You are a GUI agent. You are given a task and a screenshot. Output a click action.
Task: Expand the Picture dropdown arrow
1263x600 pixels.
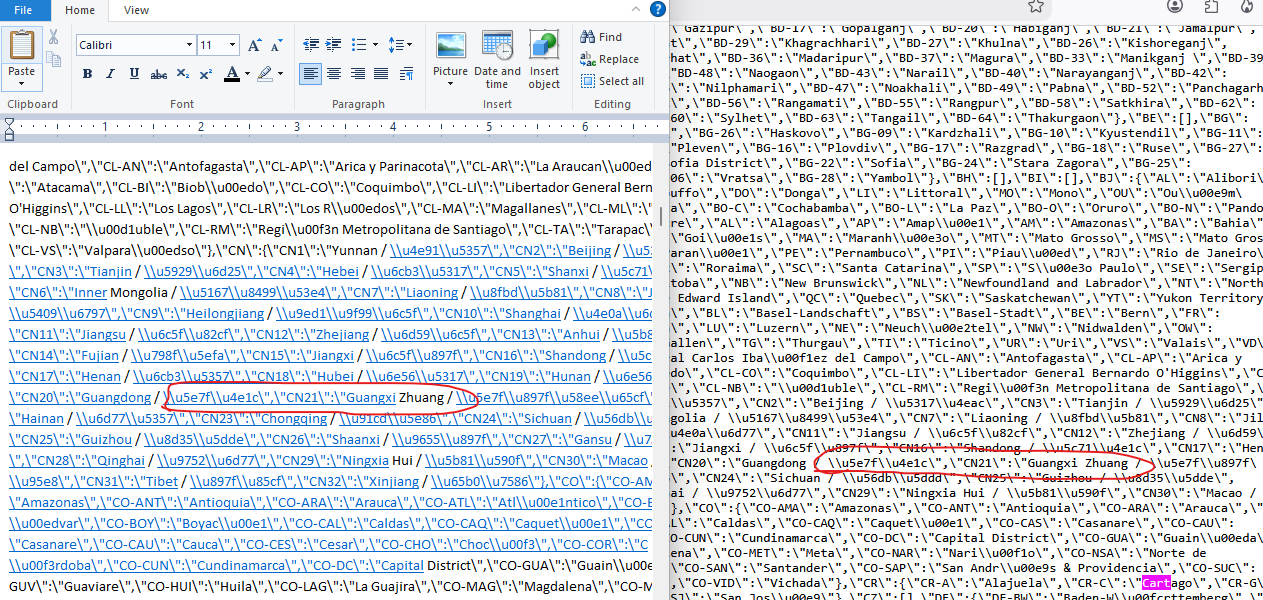(x=450, y=84)
